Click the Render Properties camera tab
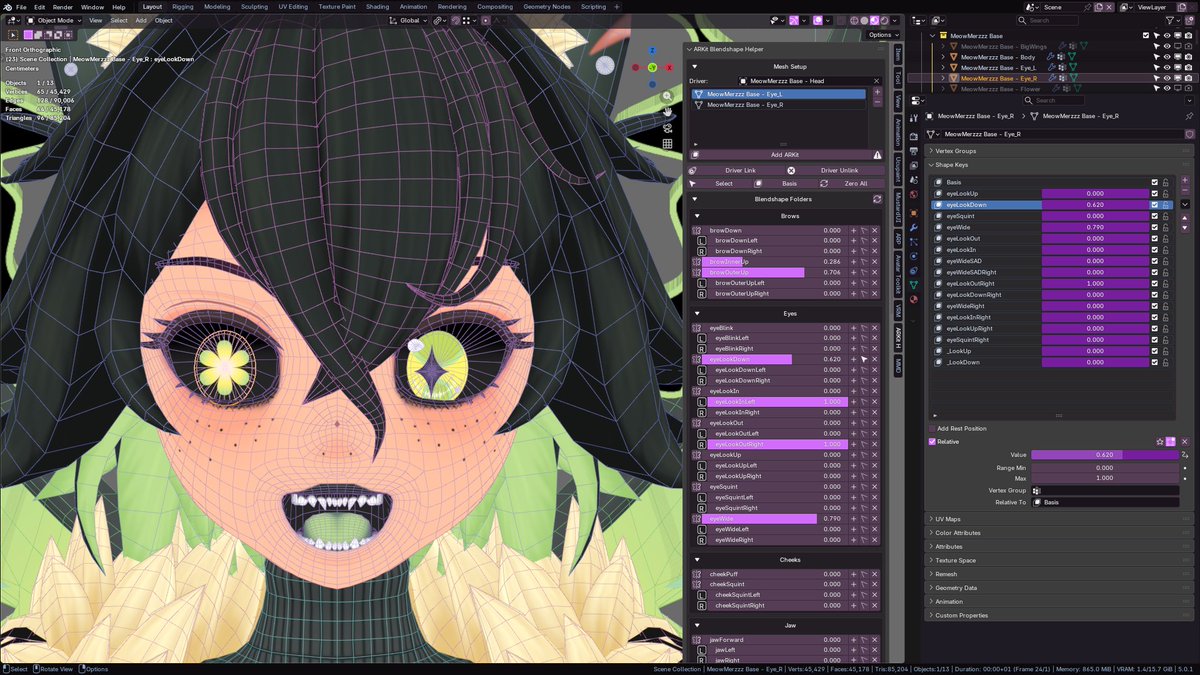This screenshot has height=675, width=1200. point(914,136)
